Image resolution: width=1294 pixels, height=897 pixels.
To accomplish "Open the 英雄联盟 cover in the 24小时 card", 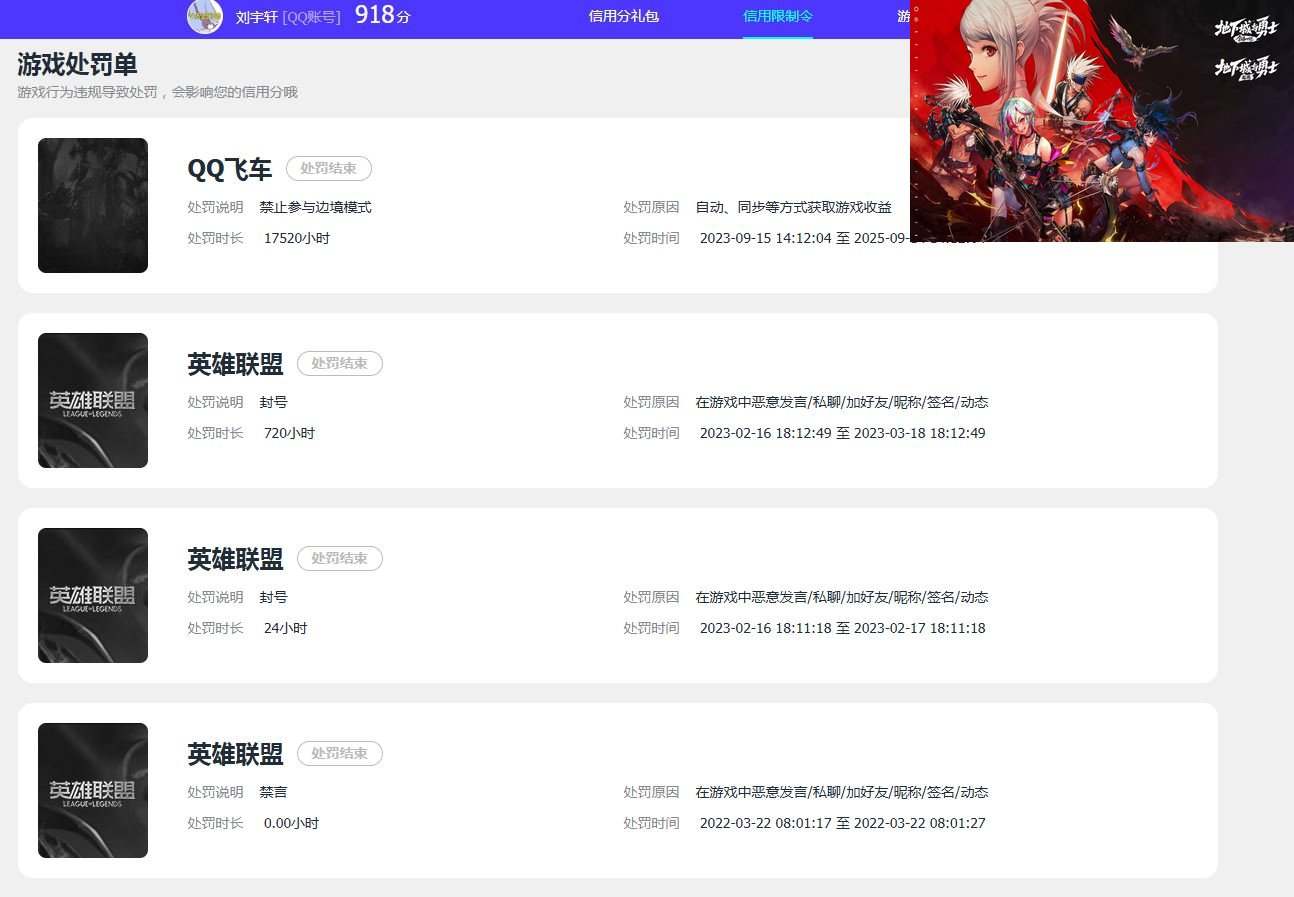I will click(x=93, y=595).
